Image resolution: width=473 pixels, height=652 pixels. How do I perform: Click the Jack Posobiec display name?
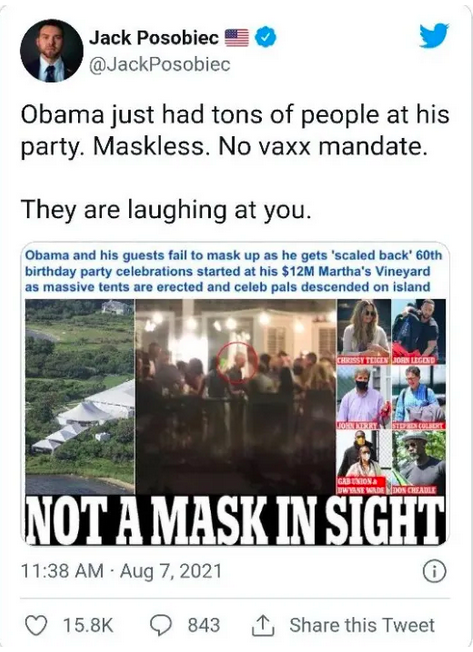click(x=154, y=38)
